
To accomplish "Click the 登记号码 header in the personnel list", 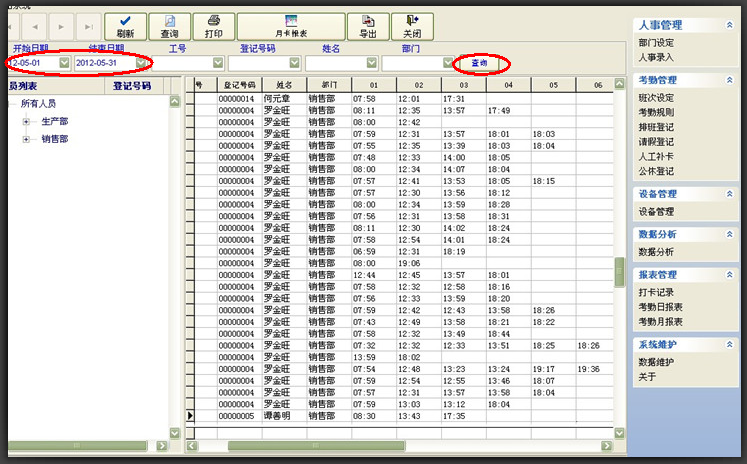I will click(134, 86).
